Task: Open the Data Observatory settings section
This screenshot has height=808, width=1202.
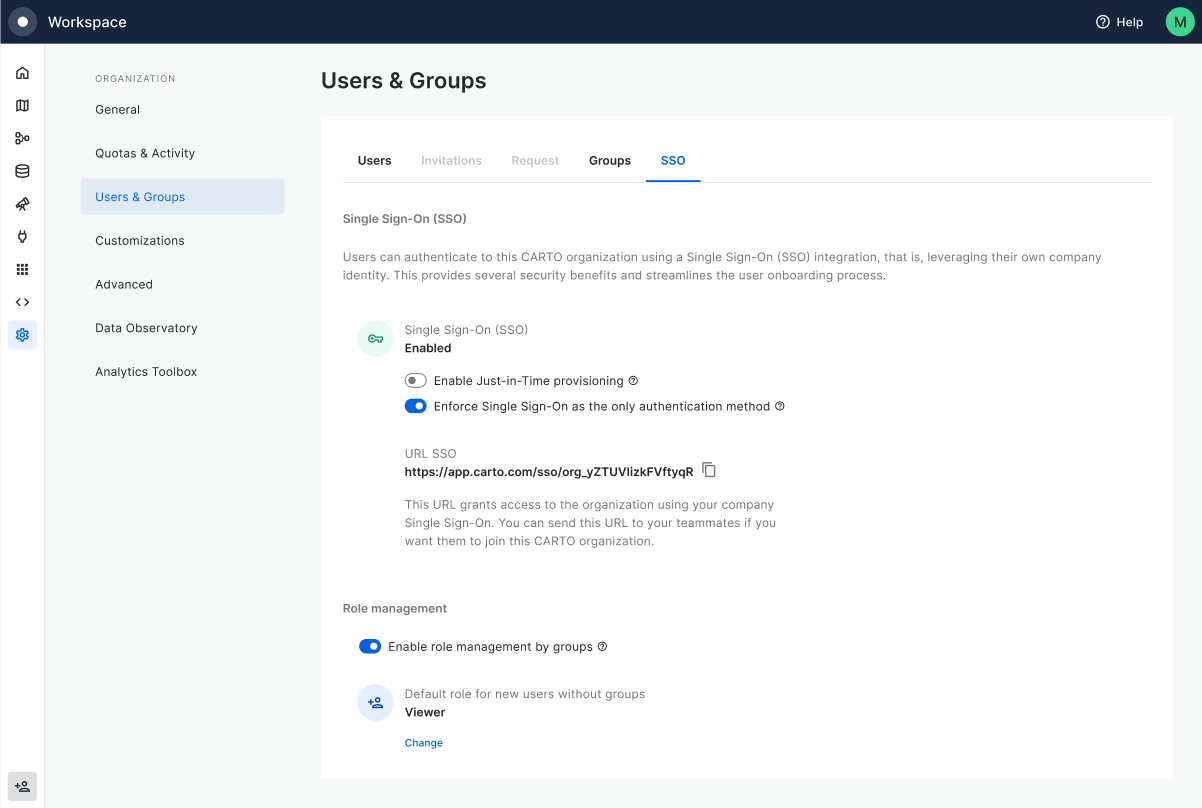Action: click(x=146, y=328)
